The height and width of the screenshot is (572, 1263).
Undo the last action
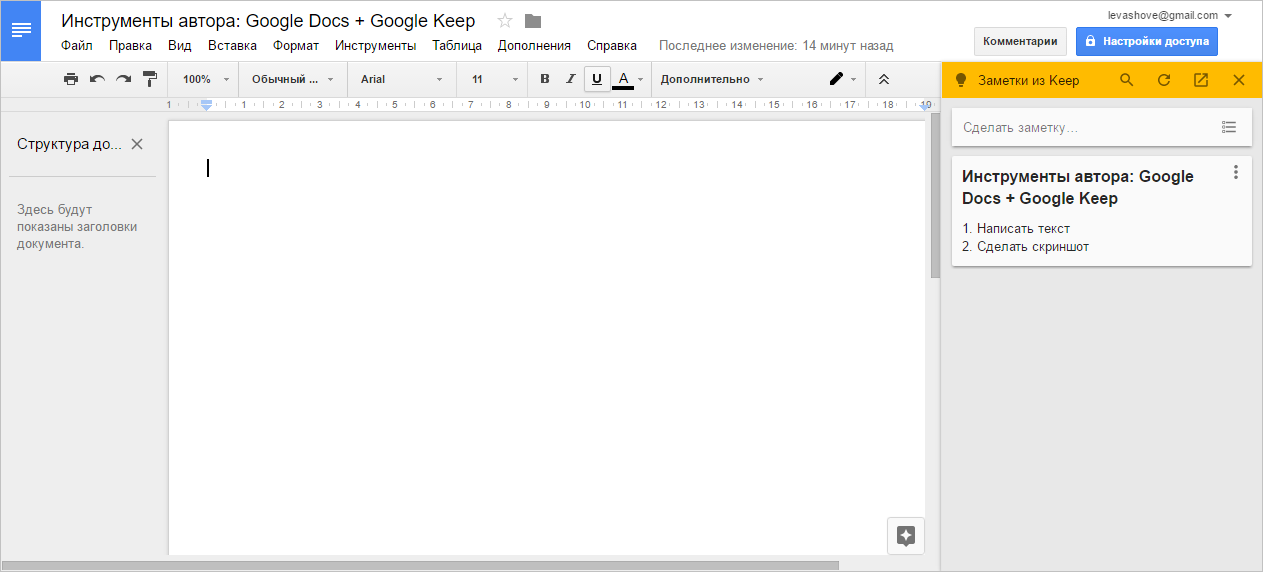click(97, 79)
